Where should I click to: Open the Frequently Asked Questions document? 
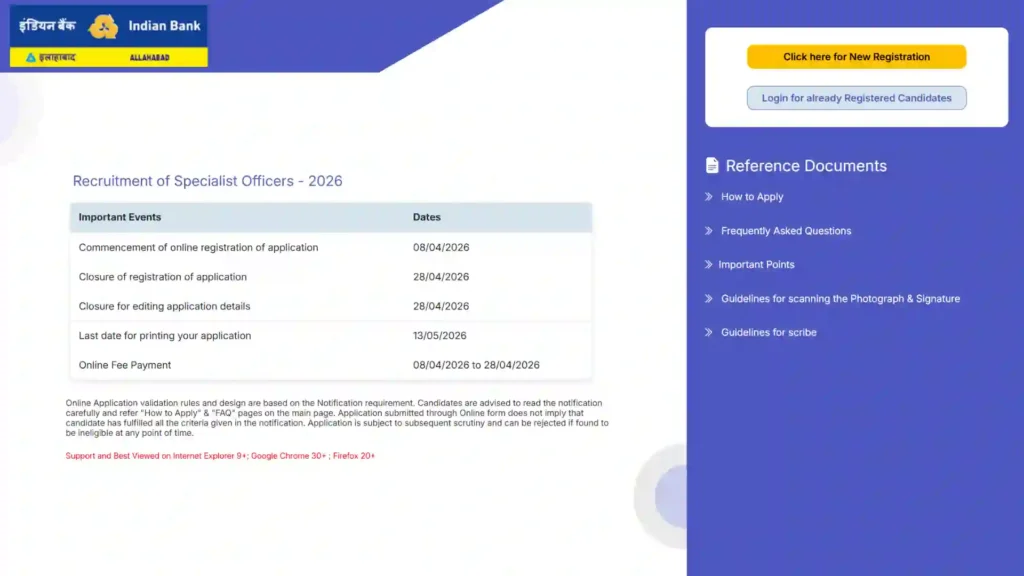point(786,231)
